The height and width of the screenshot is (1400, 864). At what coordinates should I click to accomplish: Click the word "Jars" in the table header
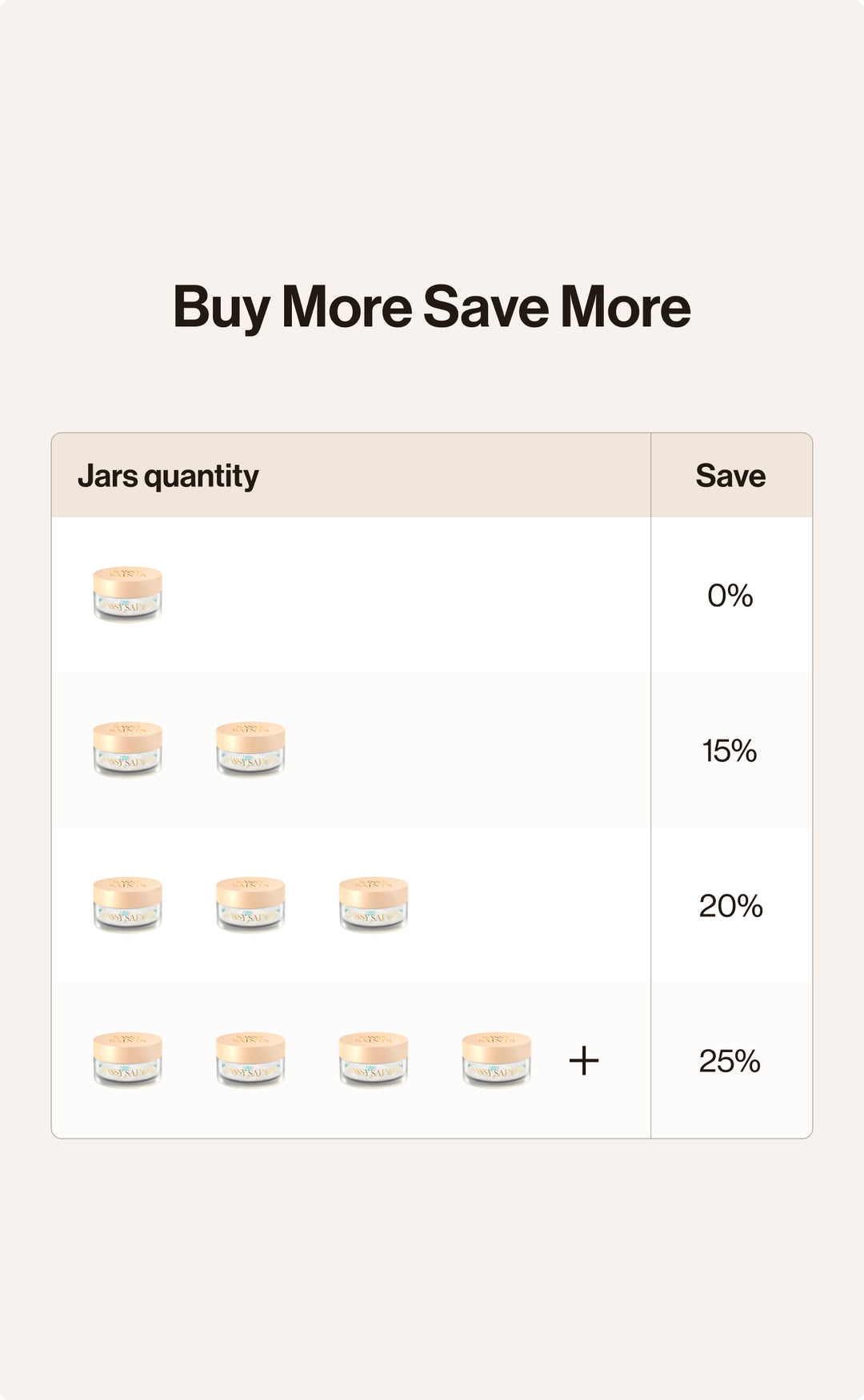coord(108,476)
